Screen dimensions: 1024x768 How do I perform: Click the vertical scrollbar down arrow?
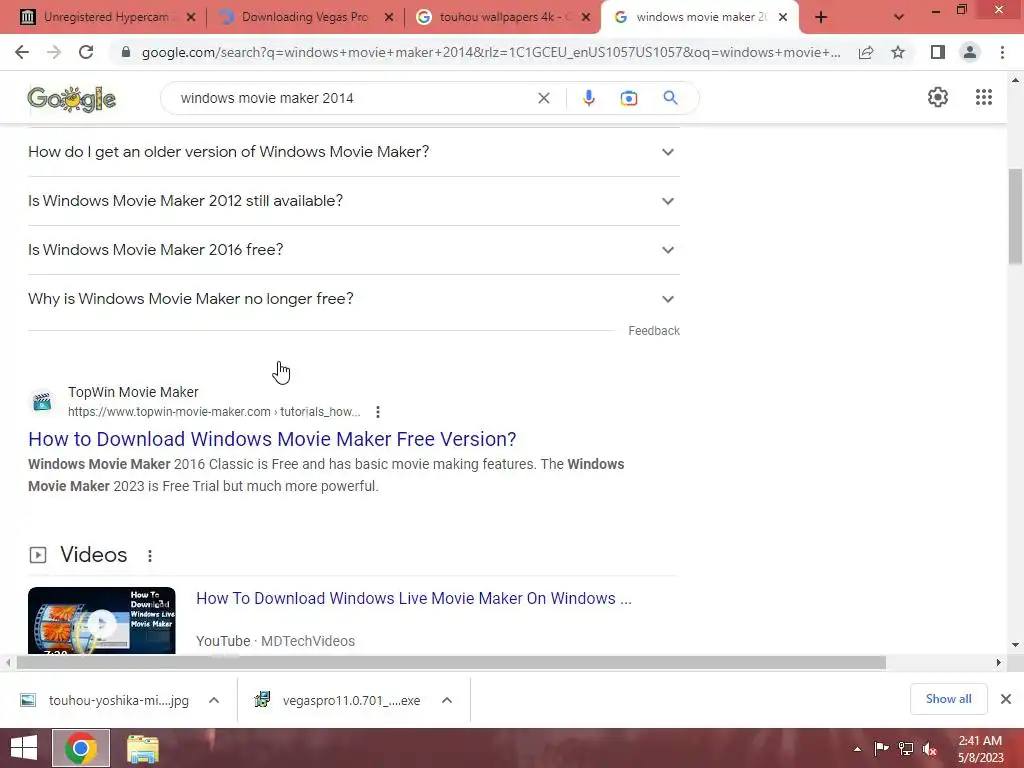tap(1015, 645)
